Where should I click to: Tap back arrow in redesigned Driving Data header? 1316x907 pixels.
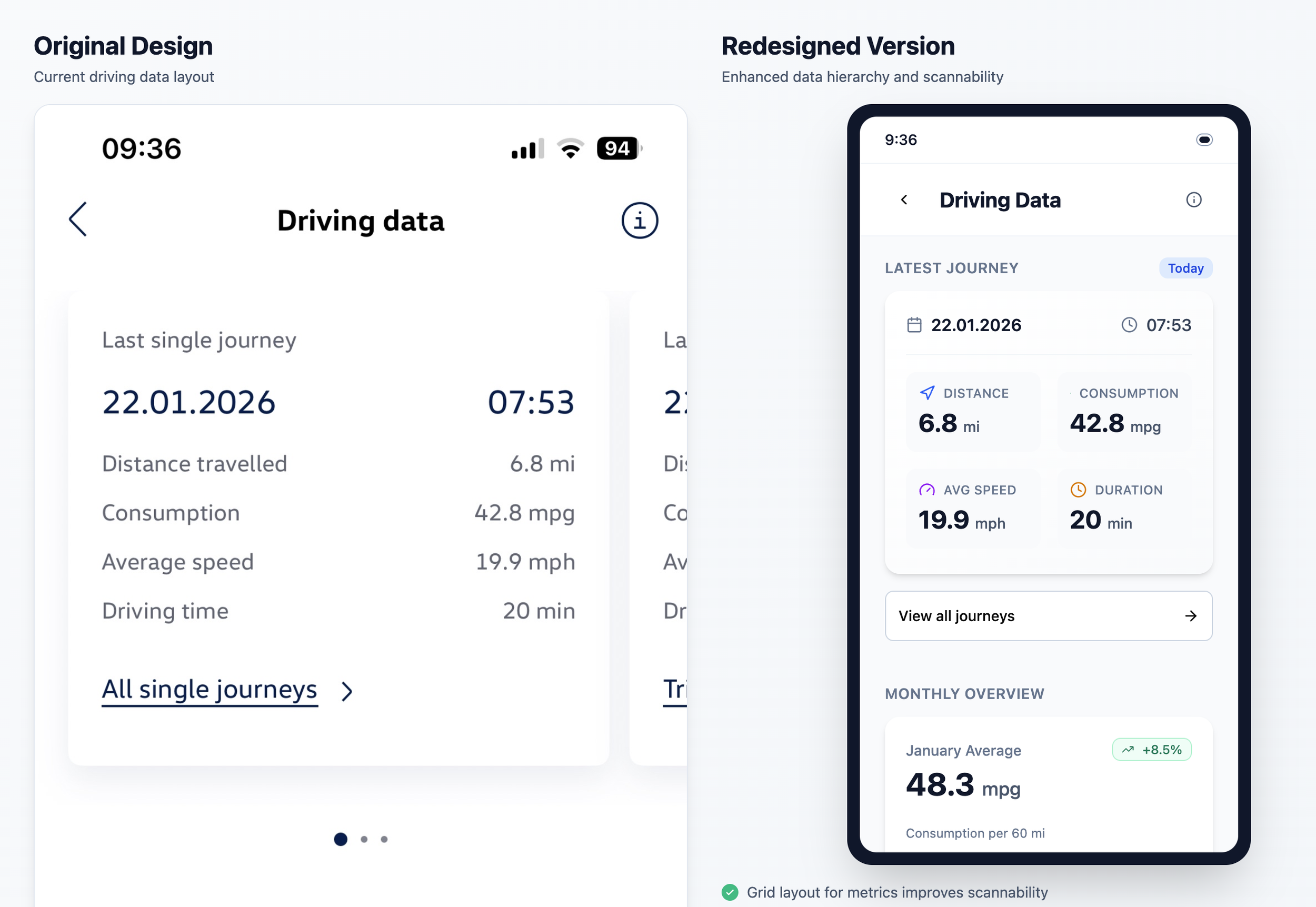click(904, 200)
